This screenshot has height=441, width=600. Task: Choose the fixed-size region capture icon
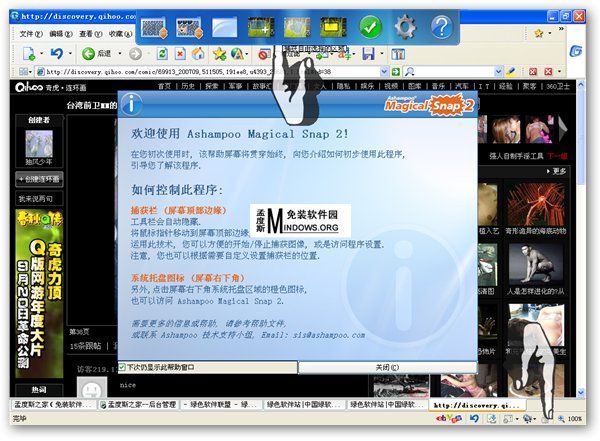pyautogui.click(x=333, y=27)
